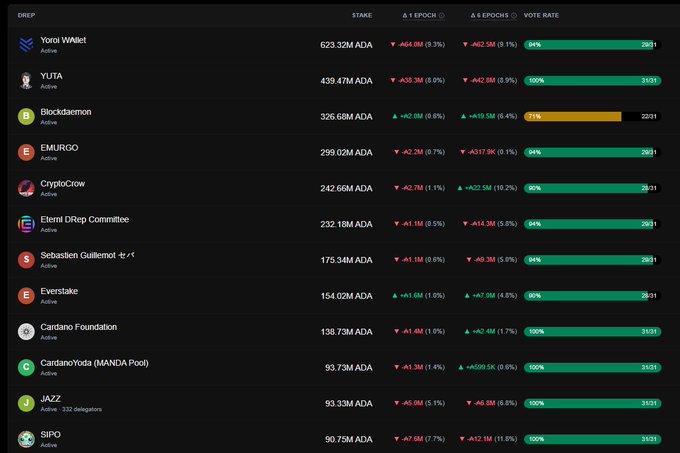Click the 93.73M ADA stake value
The height and width of the screenshot is (453, 680).
(349, 368)
